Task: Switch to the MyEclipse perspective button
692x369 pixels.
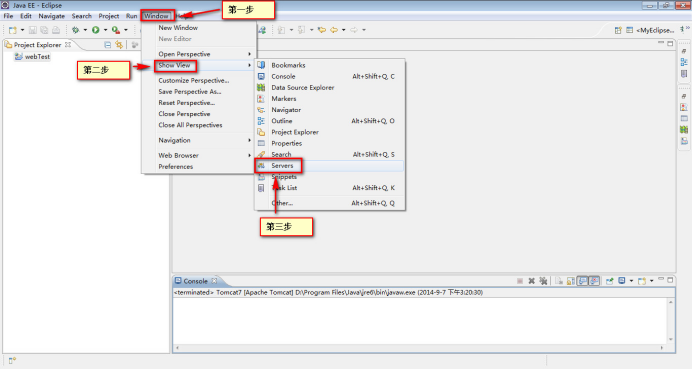Action: [x=651, y=30]
